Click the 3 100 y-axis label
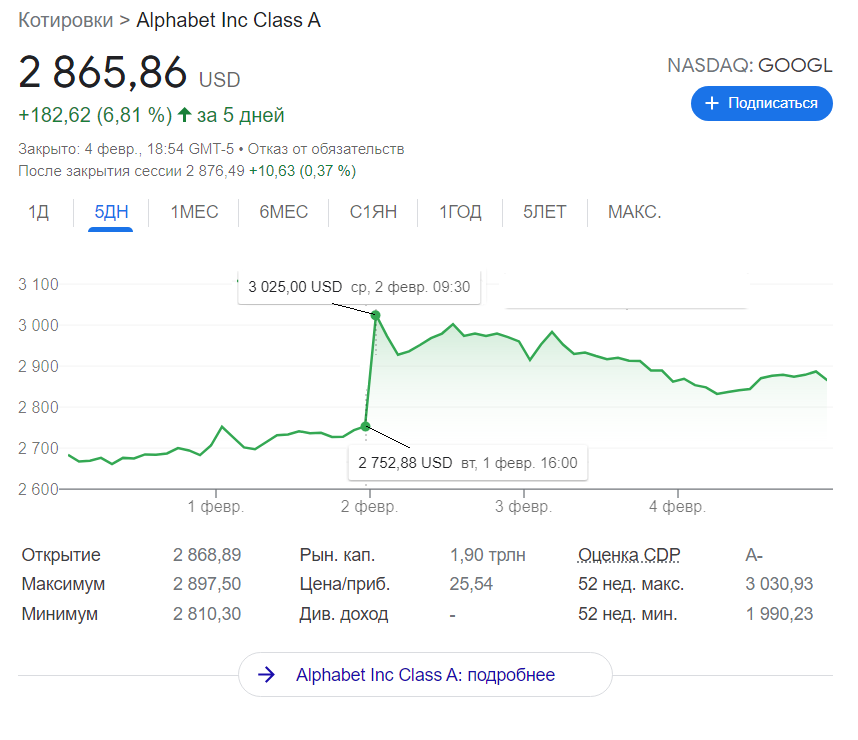Image resolution: width=858 pixels, height=740 pixels. click(x=38, y=284)
